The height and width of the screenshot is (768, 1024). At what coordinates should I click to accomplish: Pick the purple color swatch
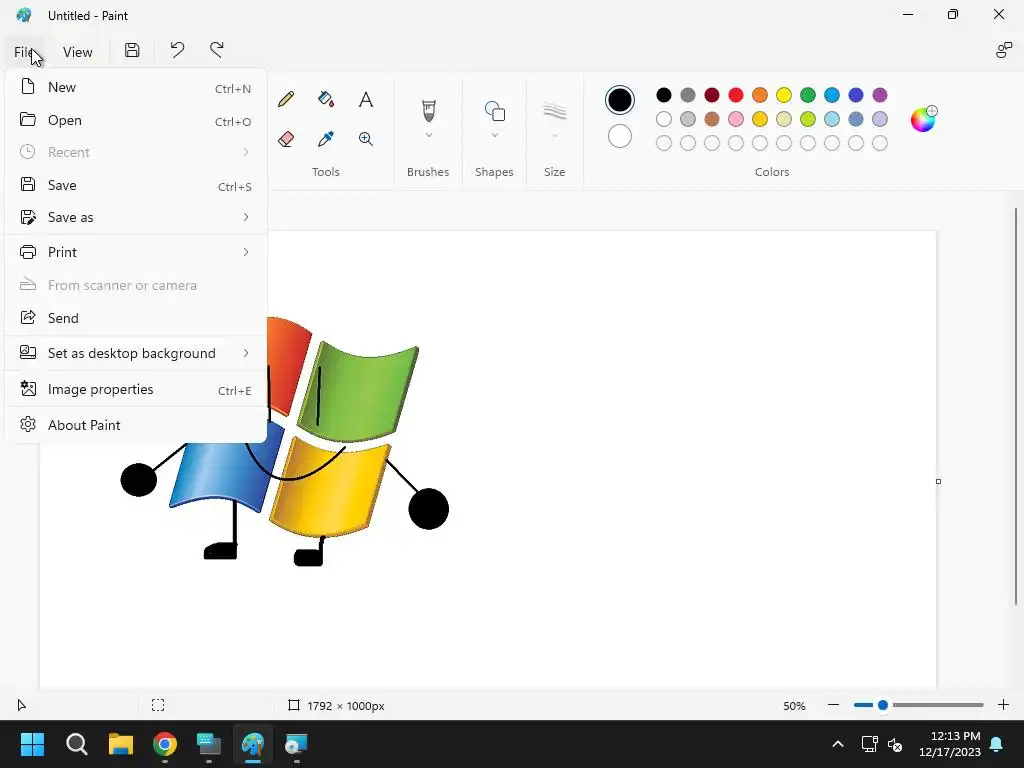pyautogui.click(x=880, y=95)
